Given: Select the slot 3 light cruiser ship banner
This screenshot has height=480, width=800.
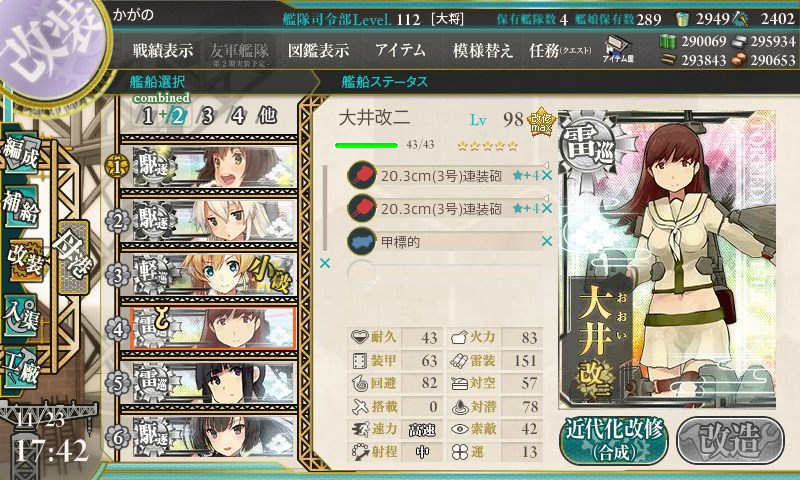Looking at the screenshot, I should point(214,275).
